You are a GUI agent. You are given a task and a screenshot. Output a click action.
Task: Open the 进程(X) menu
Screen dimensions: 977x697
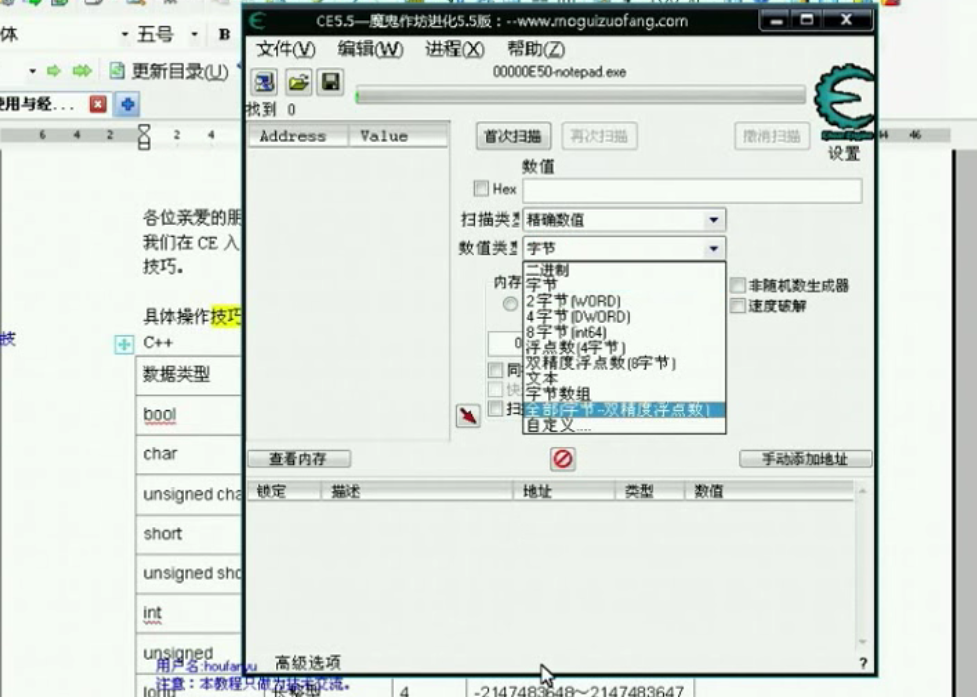click(x=455, y=49)
